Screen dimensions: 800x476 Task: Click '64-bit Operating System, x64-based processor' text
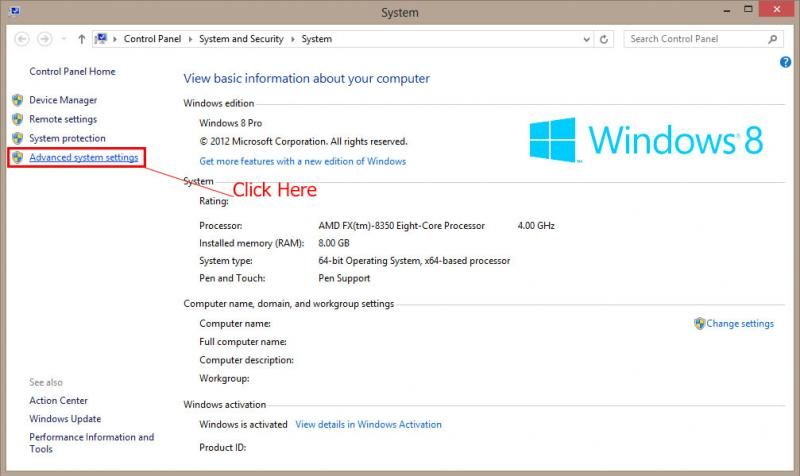click(414, 261)
